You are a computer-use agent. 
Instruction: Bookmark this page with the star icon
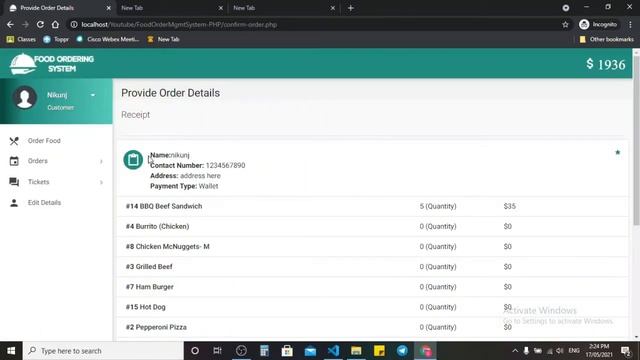(x=565, y=24)
